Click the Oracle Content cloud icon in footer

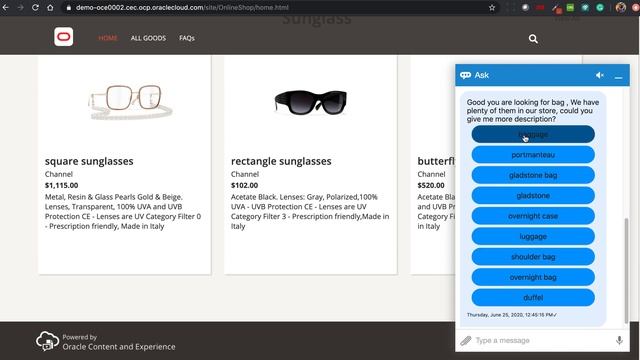pos(47,341)
